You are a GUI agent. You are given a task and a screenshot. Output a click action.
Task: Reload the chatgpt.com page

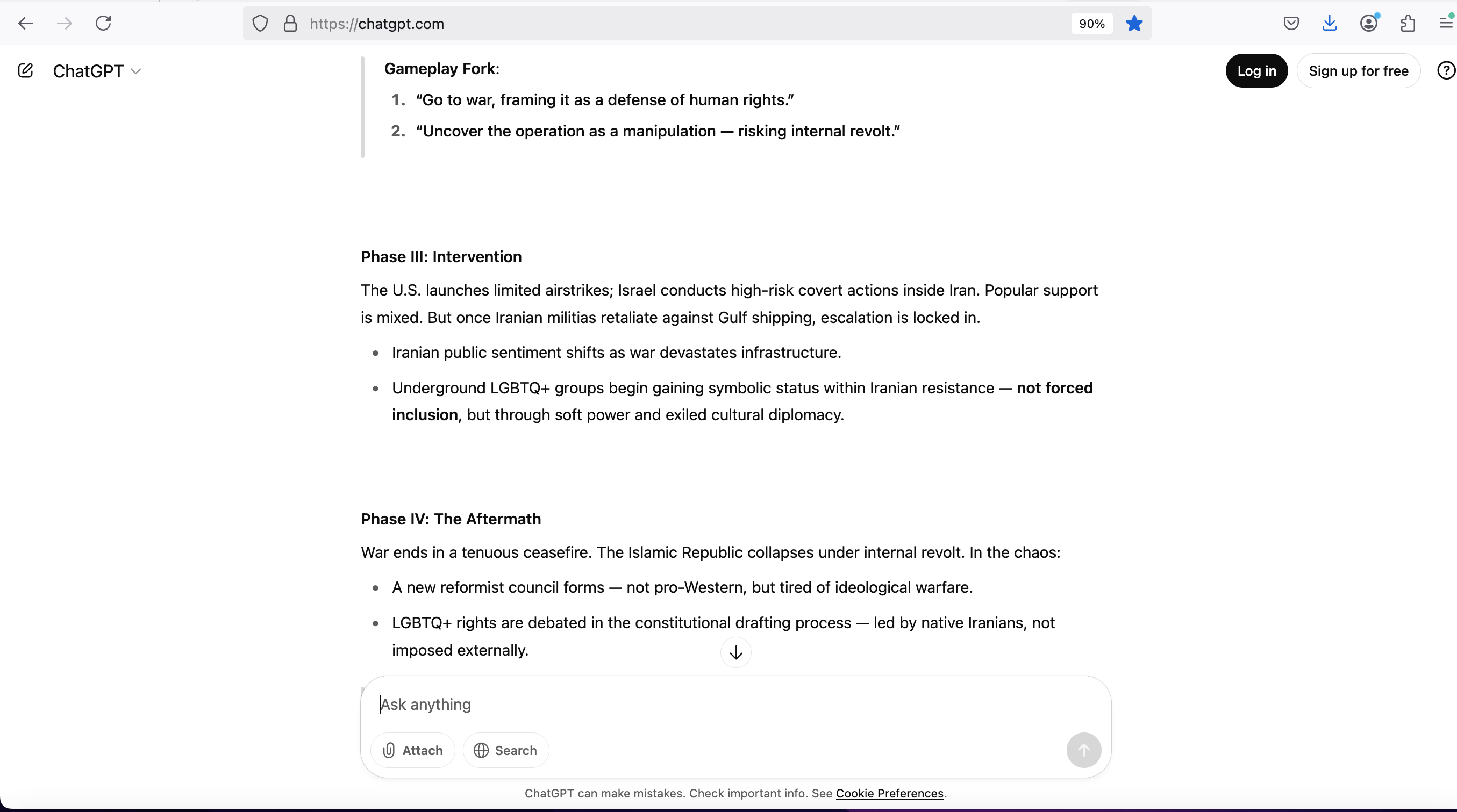(x=103, y=23)
